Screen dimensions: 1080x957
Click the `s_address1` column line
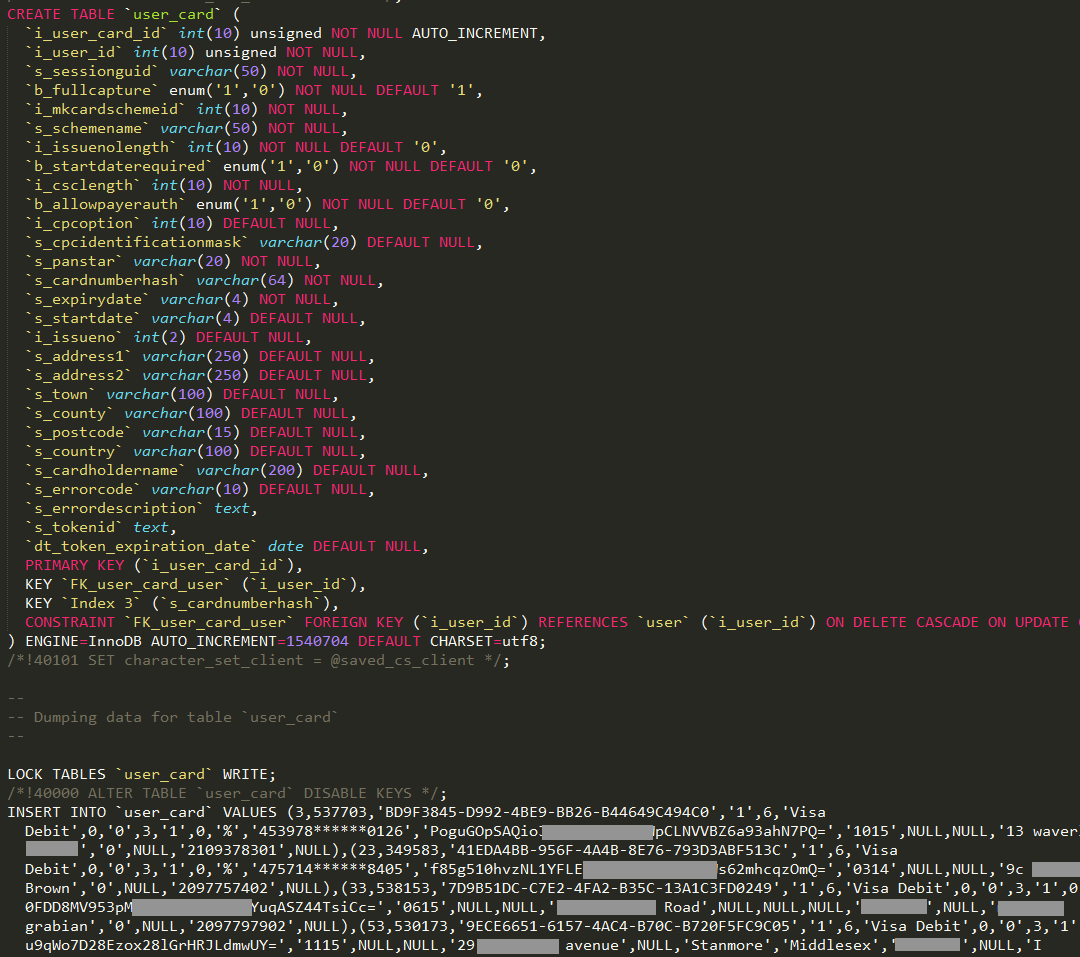coord(200,356)
